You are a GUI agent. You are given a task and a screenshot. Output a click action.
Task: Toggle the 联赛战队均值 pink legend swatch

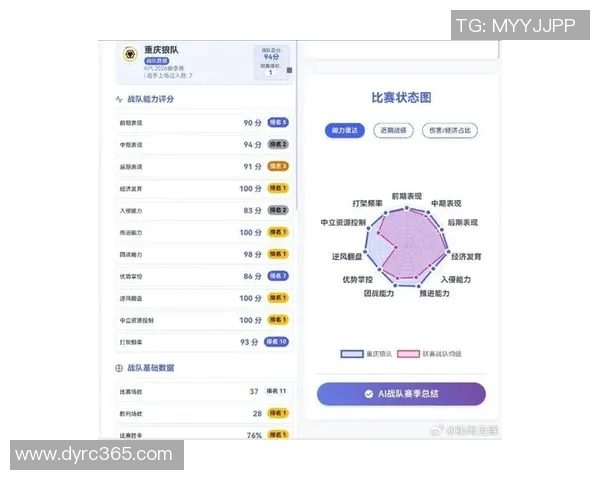click(408, 354)
